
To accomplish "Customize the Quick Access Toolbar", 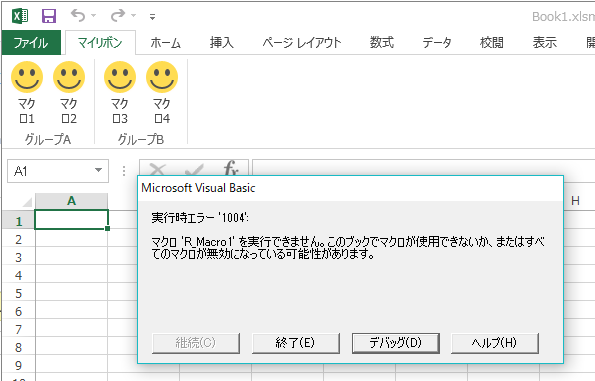I will pyautogui.click(x=152, y=17).
